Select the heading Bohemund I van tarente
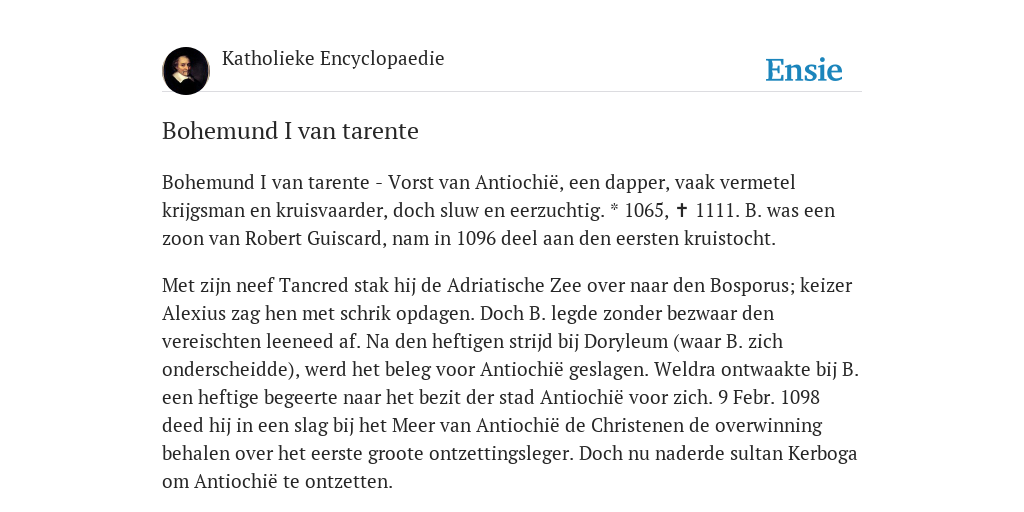This screenshot has height=512, width=1024. point(290,131)
